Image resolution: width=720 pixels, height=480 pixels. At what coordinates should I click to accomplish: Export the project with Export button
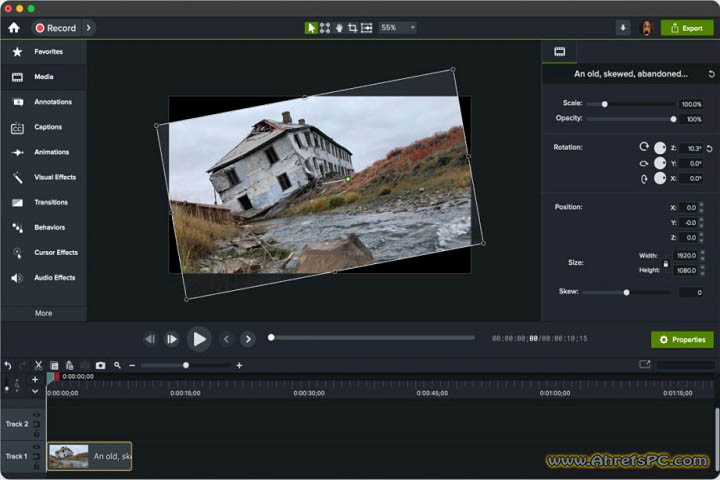687,28
